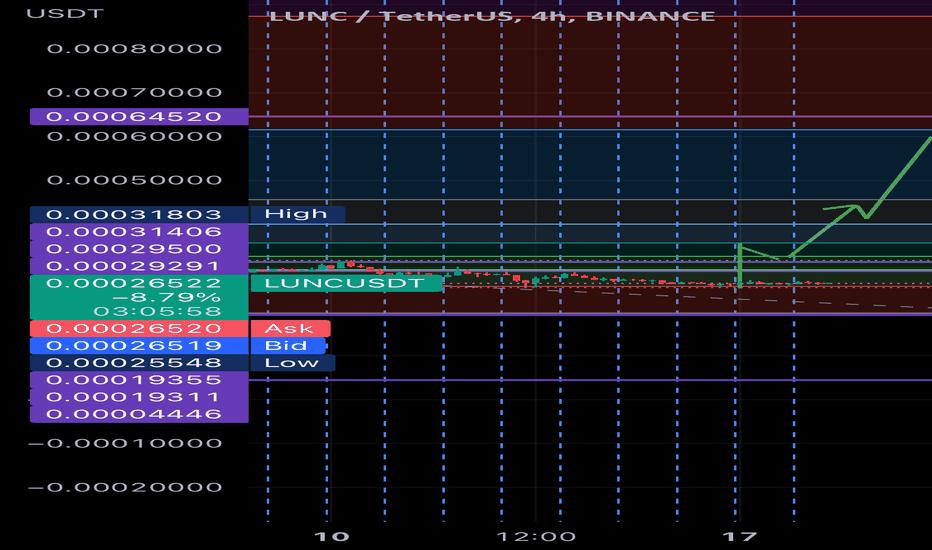The width and height of the screenshot is (932, 550).
Task: Click the 12:00 time axis label
Action: tap(536, 536)
